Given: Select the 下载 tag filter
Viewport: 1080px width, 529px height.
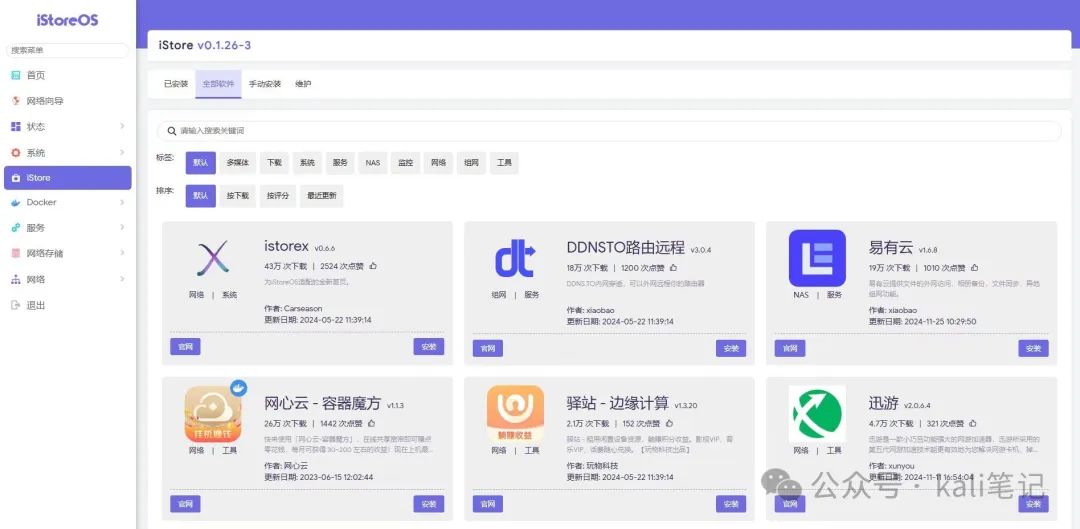Looking at the screenshot, I should (x=274, y=163).
